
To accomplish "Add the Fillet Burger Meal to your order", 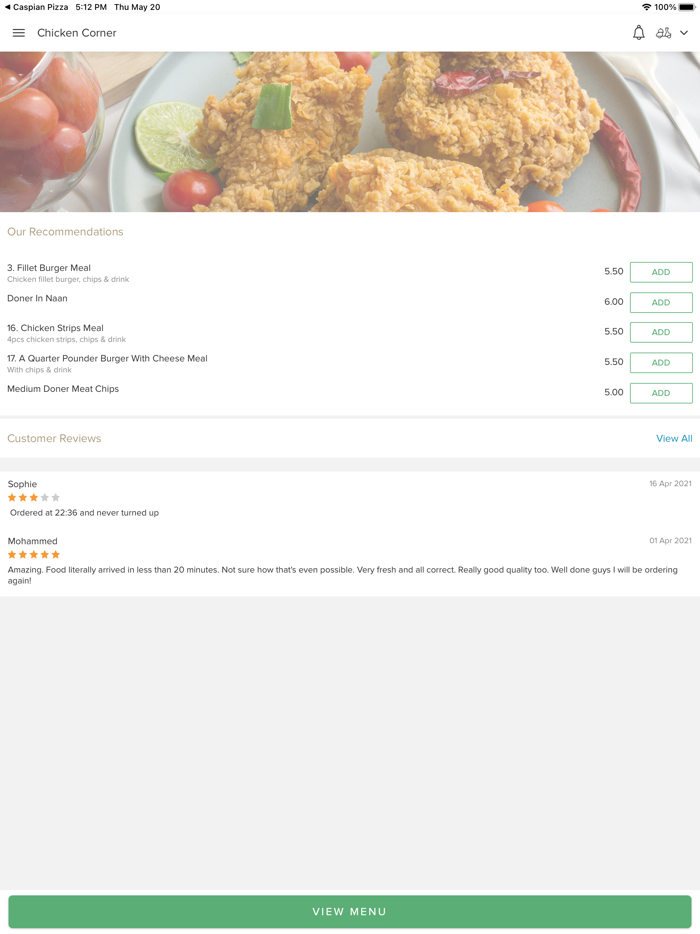I will (660, 272).
